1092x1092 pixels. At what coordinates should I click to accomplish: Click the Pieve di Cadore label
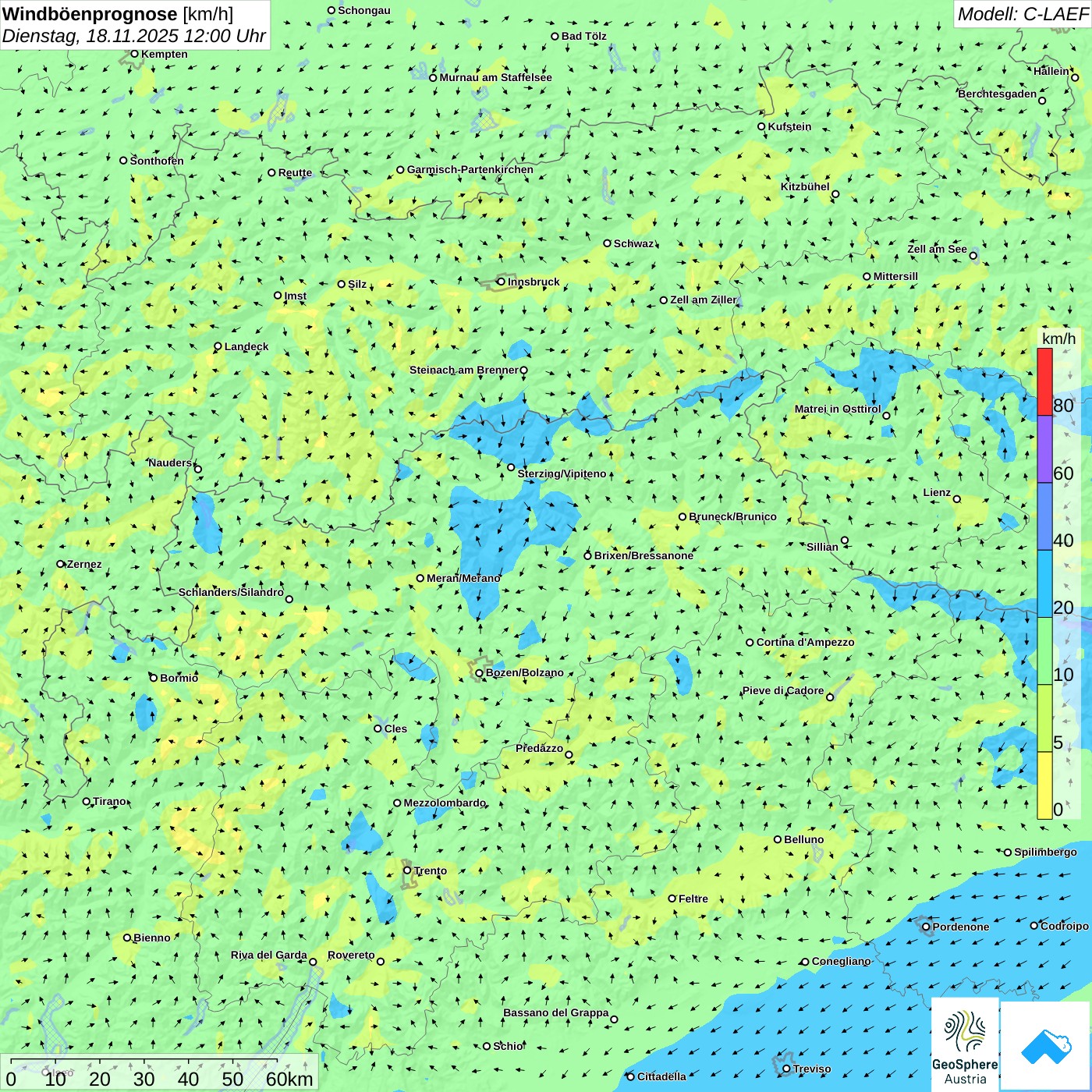point(783,690)
